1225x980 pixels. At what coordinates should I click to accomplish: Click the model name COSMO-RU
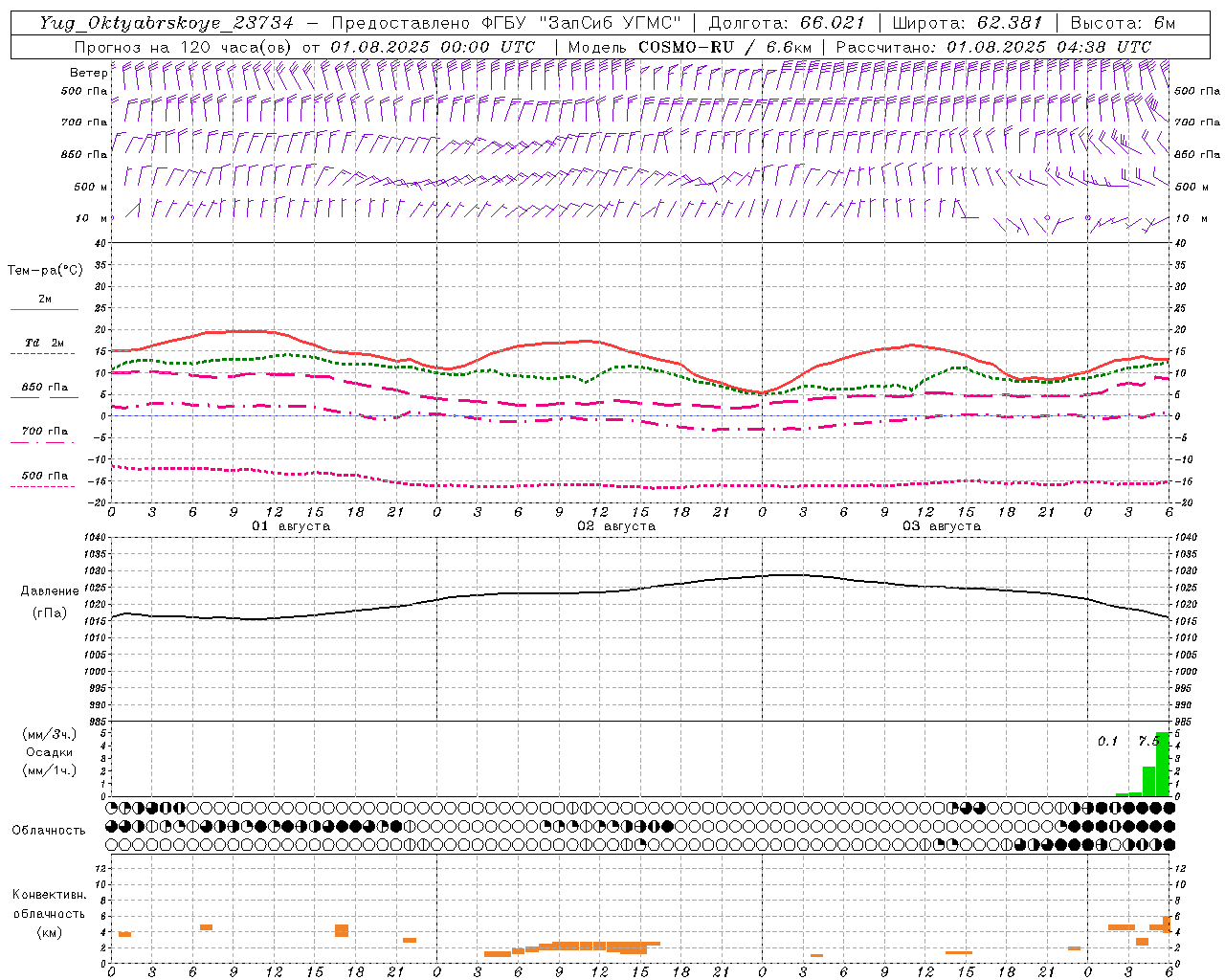point(686,47)
